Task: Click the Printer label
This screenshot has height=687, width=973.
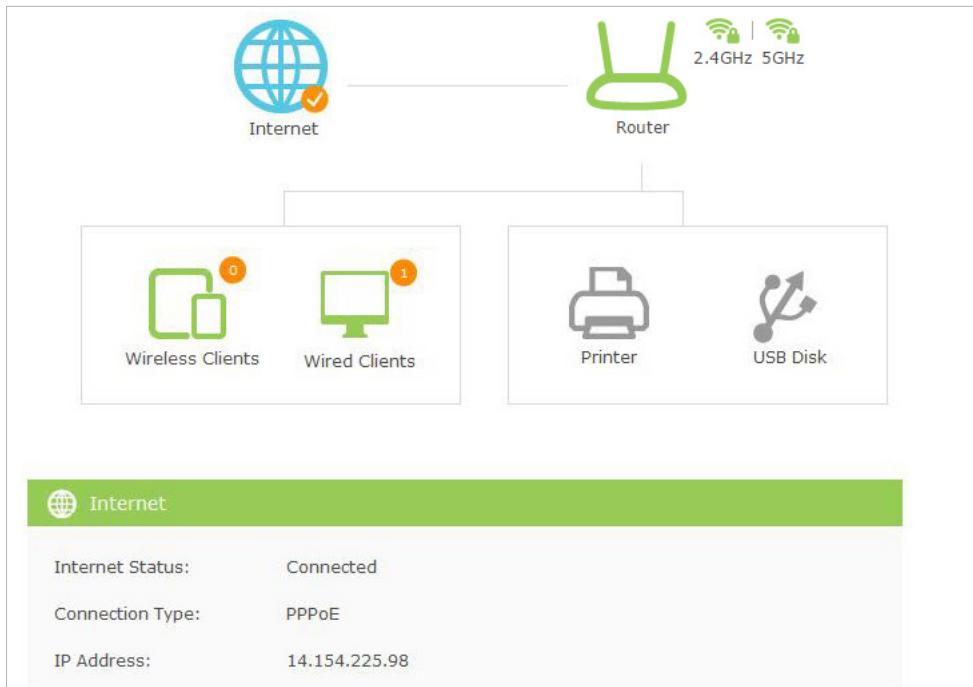Action: click(609, 357)
